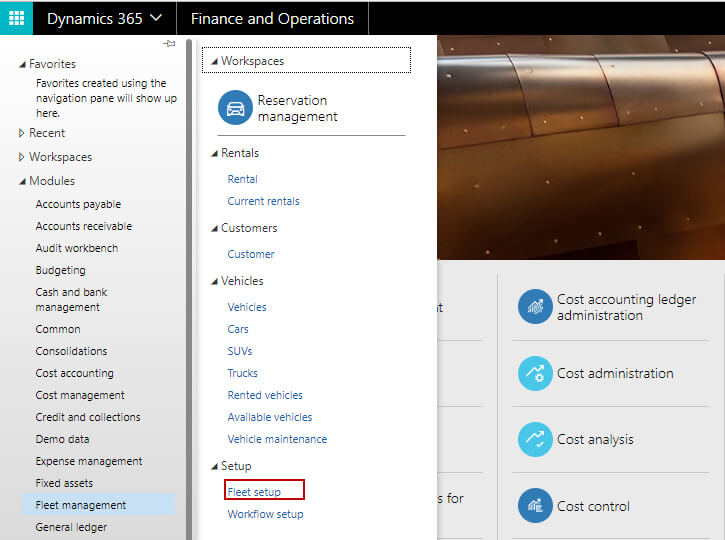Screen dimensions: 725x540
Task: Expand the Recent section
Action: click(21, 133)
